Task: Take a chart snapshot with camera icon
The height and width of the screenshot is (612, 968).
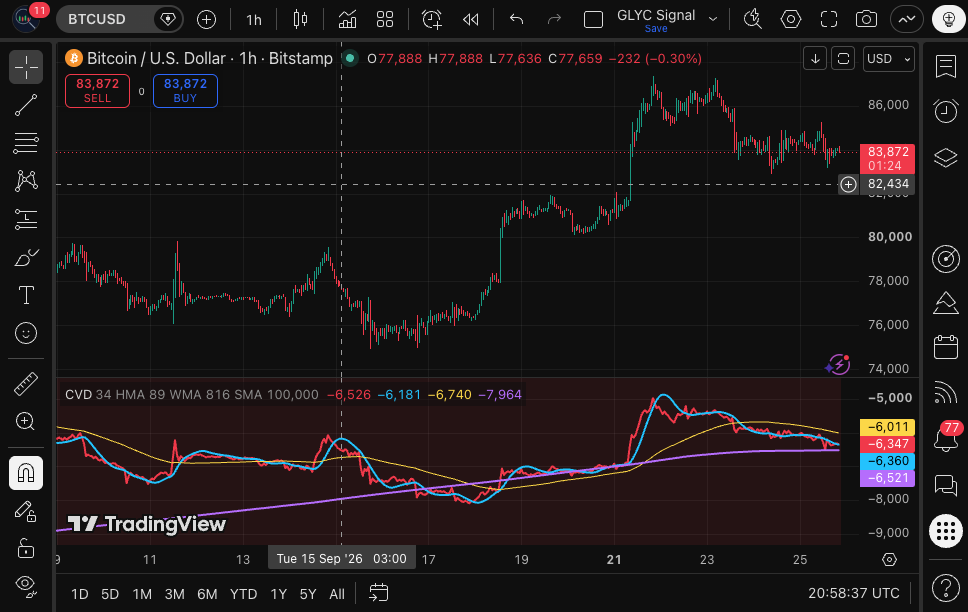Action: [866, 20]
